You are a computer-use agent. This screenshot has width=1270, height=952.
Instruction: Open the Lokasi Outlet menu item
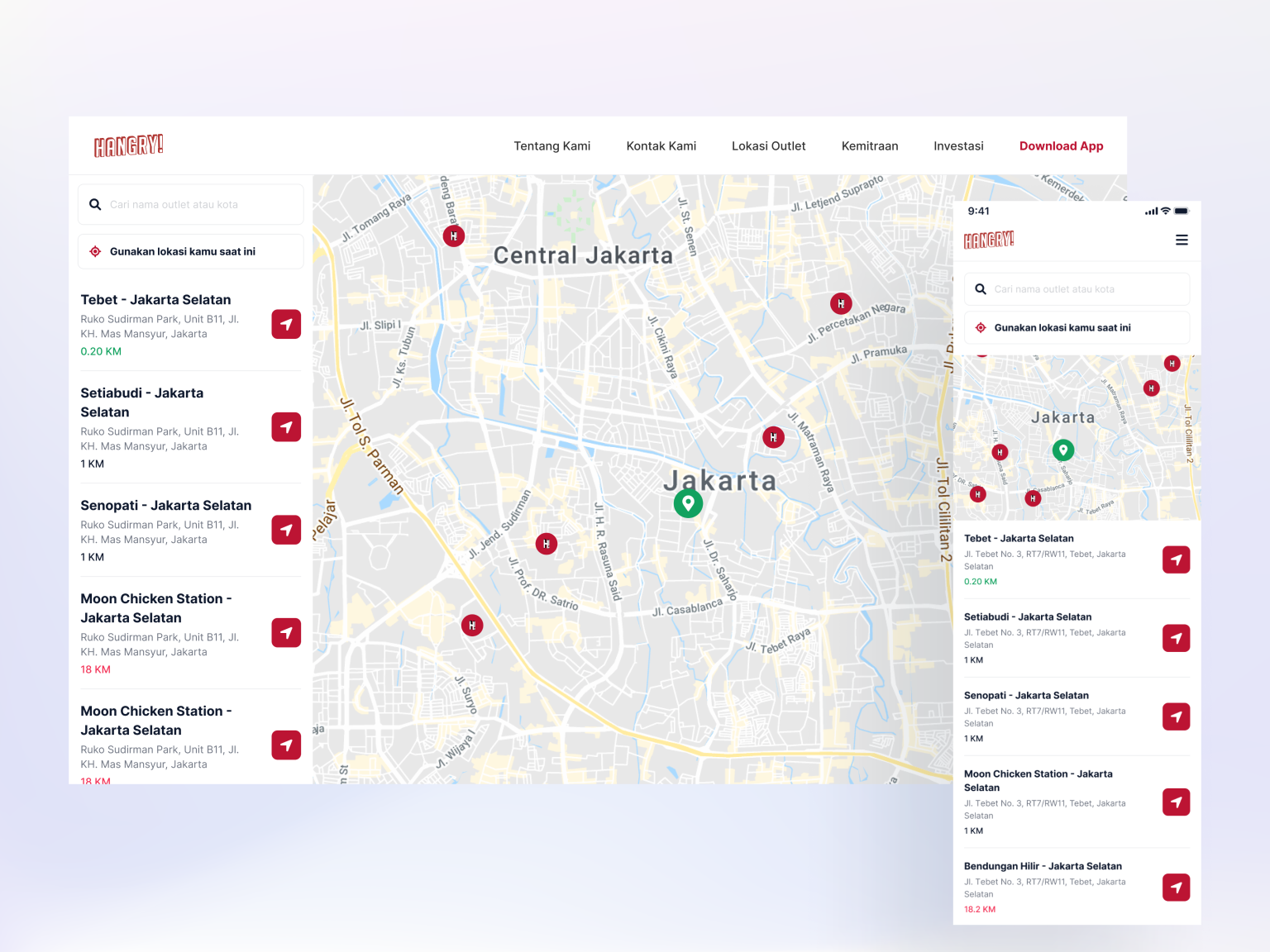(768, 145)
